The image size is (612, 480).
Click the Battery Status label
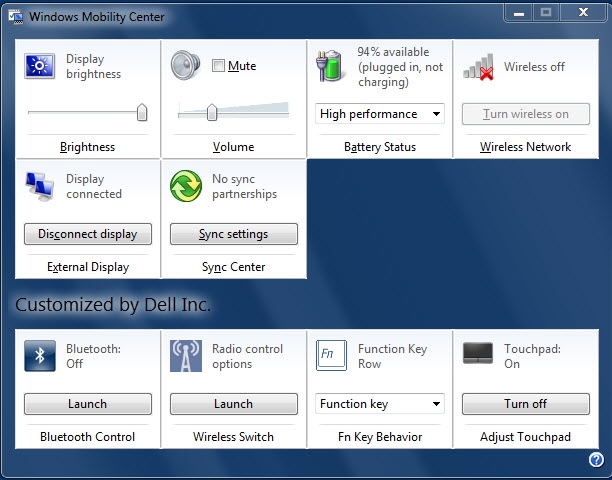[x=380, y=147]
